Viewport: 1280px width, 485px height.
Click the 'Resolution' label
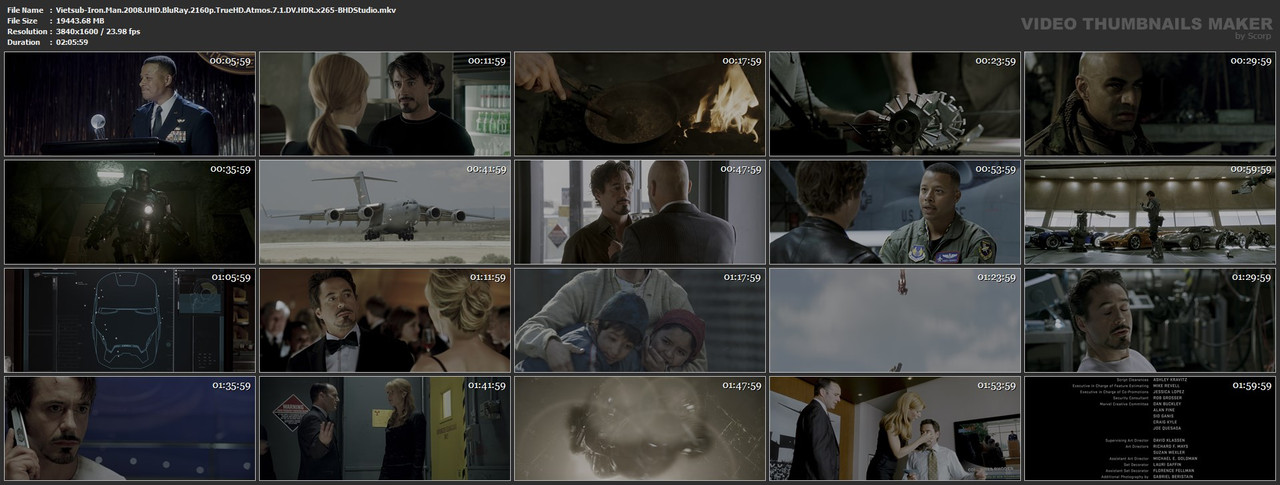(x=25, y=31)
